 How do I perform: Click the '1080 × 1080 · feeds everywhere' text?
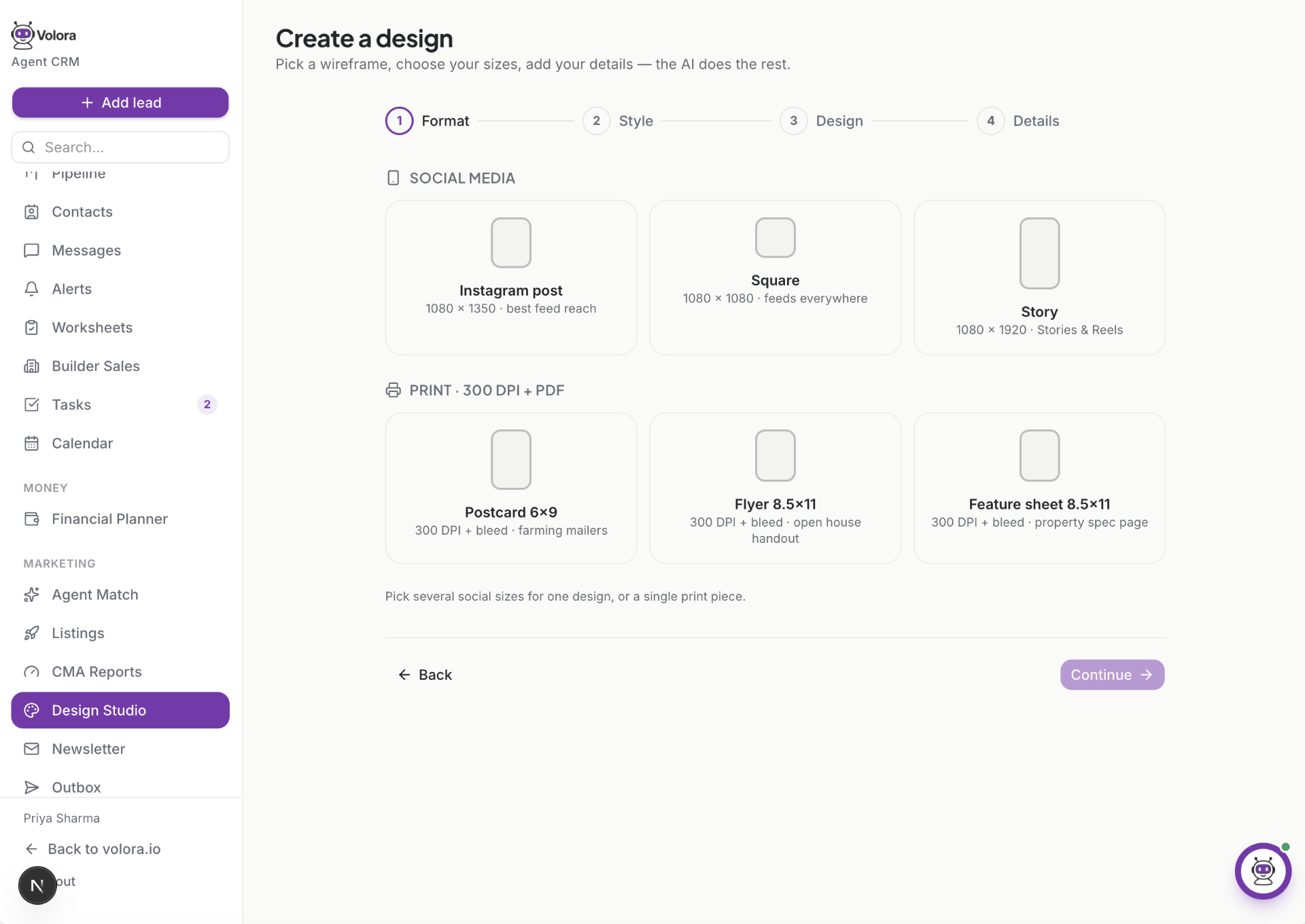tap(776, 298)
